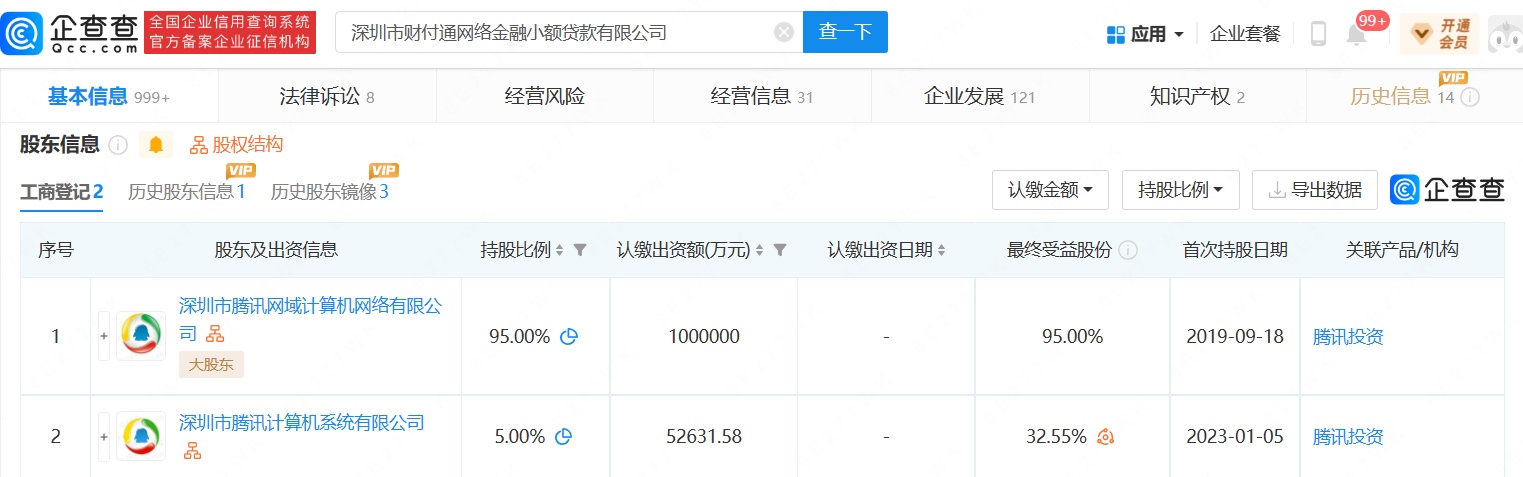Screen dimensions: 1523x477
Task: Sort by 持股比例 column arrows
Action: point(559,250)
